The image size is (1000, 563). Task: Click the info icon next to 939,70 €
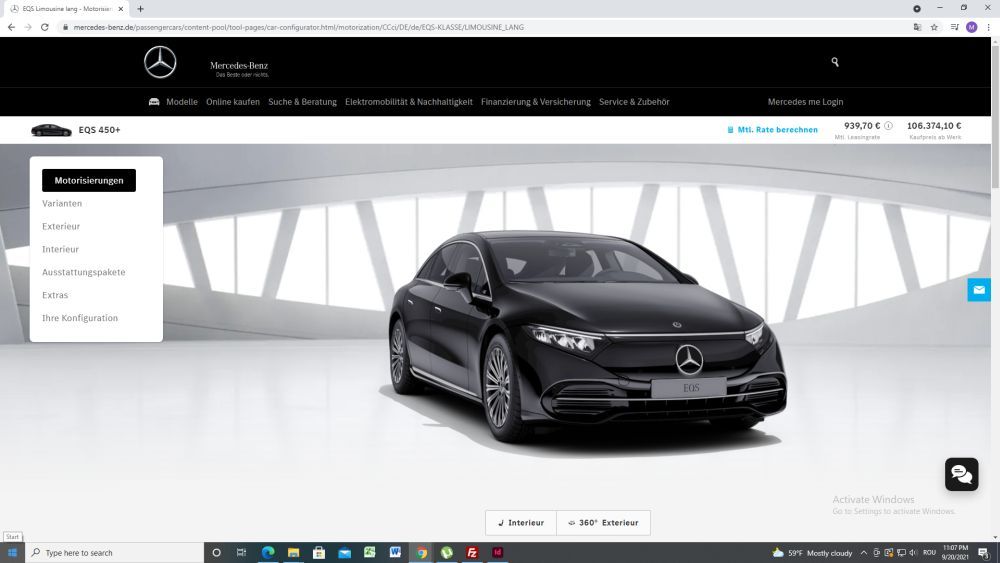(888, 126)
